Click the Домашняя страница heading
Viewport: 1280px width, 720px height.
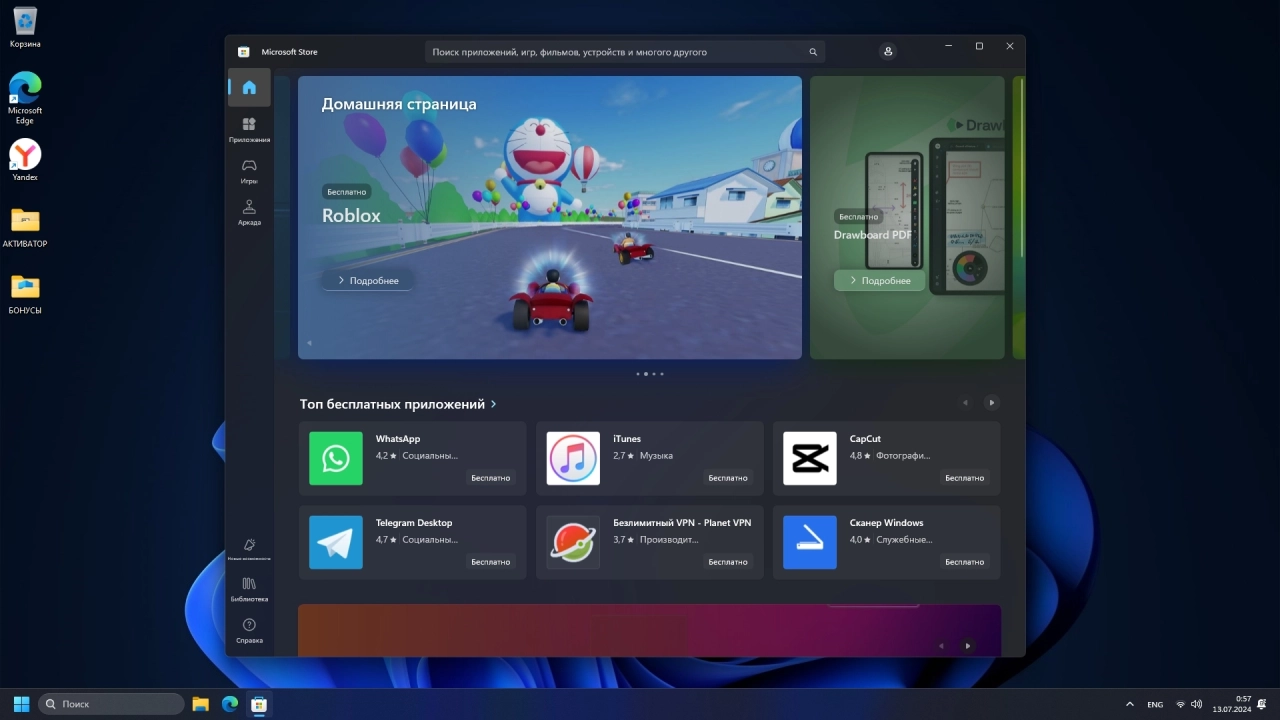399,104
